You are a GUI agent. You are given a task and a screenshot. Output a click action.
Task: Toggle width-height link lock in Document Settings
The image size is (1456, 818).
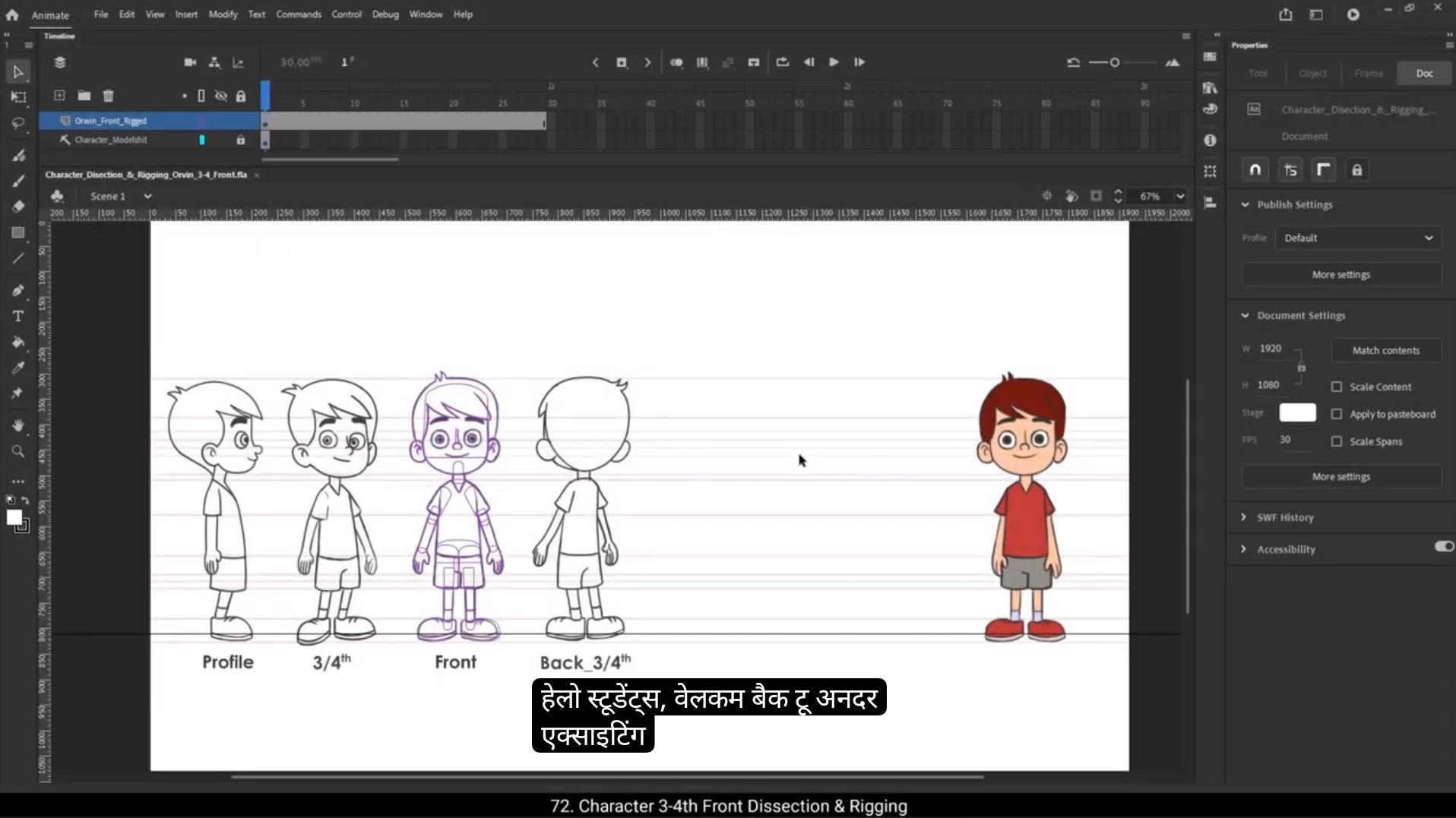pos(1301,368)
